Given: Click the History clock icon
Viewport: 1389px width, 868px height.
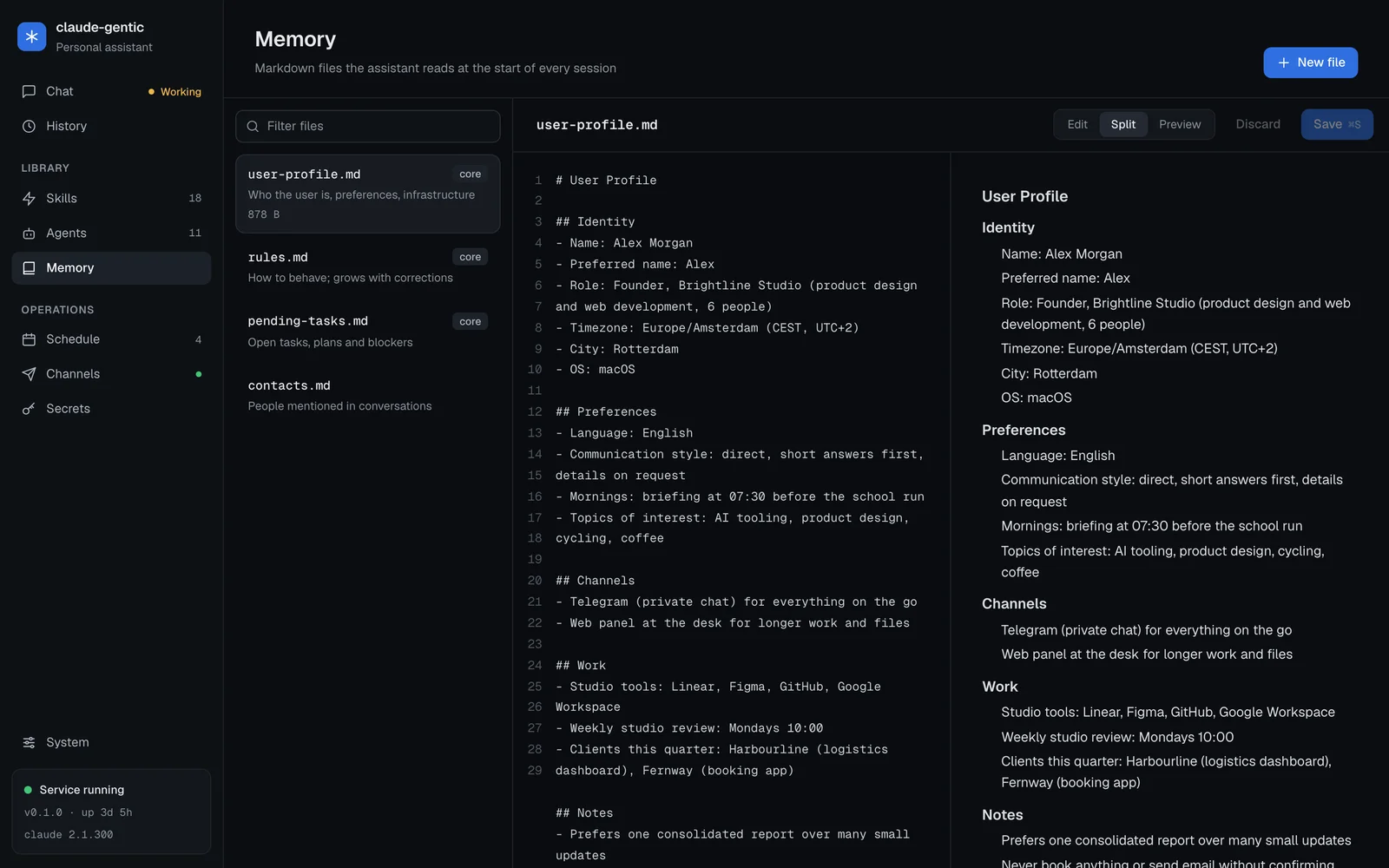Looking at the screenshot, I should pyautogui.click(x=29, y=126).
